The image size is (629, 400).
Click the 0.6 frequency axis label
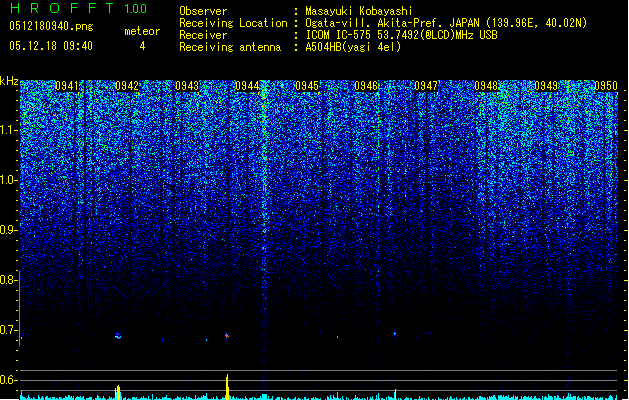(x=9, y=380)
